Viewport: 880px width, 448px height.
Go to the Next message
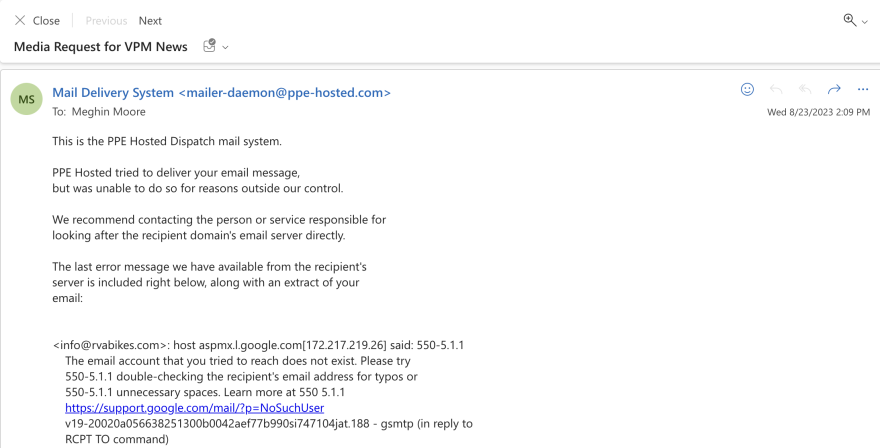[150, 20]
